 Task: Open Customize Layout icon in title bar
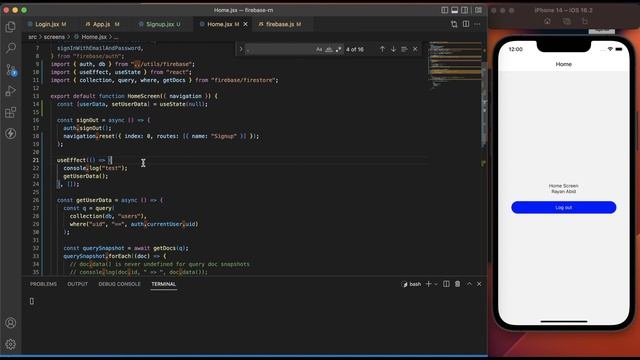click(x=478, y=10)
